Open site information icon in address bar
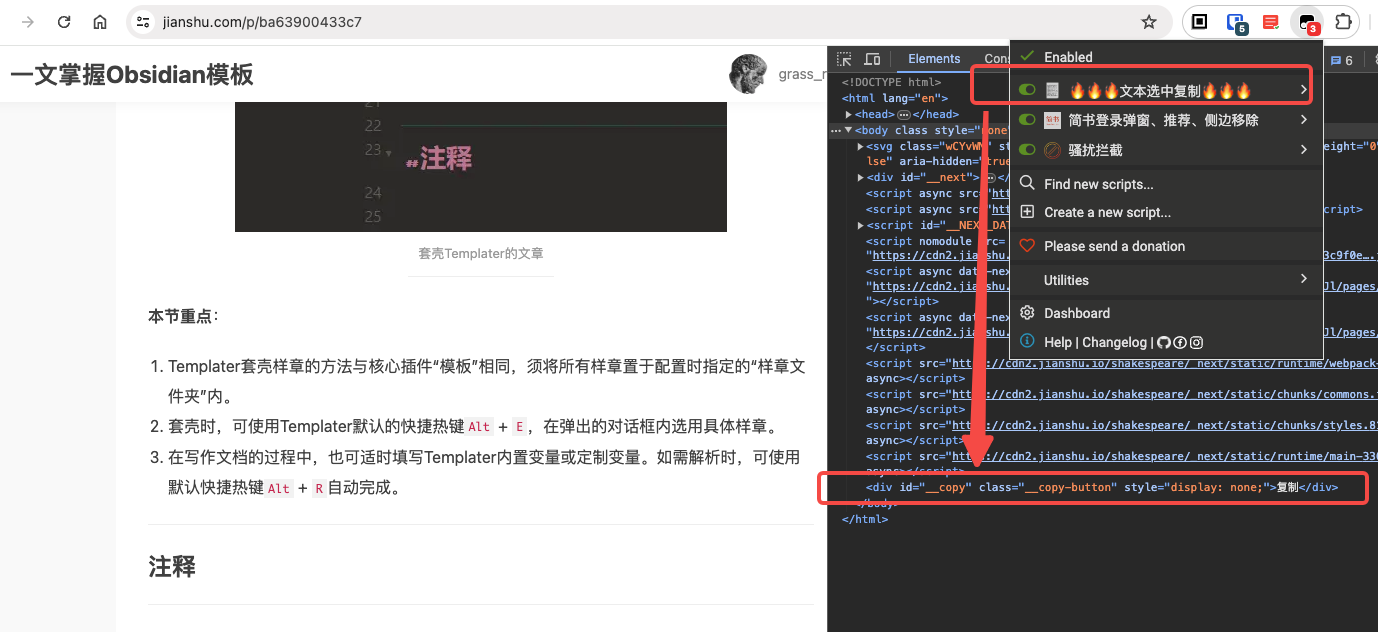The image size is (1378, 632). pos(143,22)
